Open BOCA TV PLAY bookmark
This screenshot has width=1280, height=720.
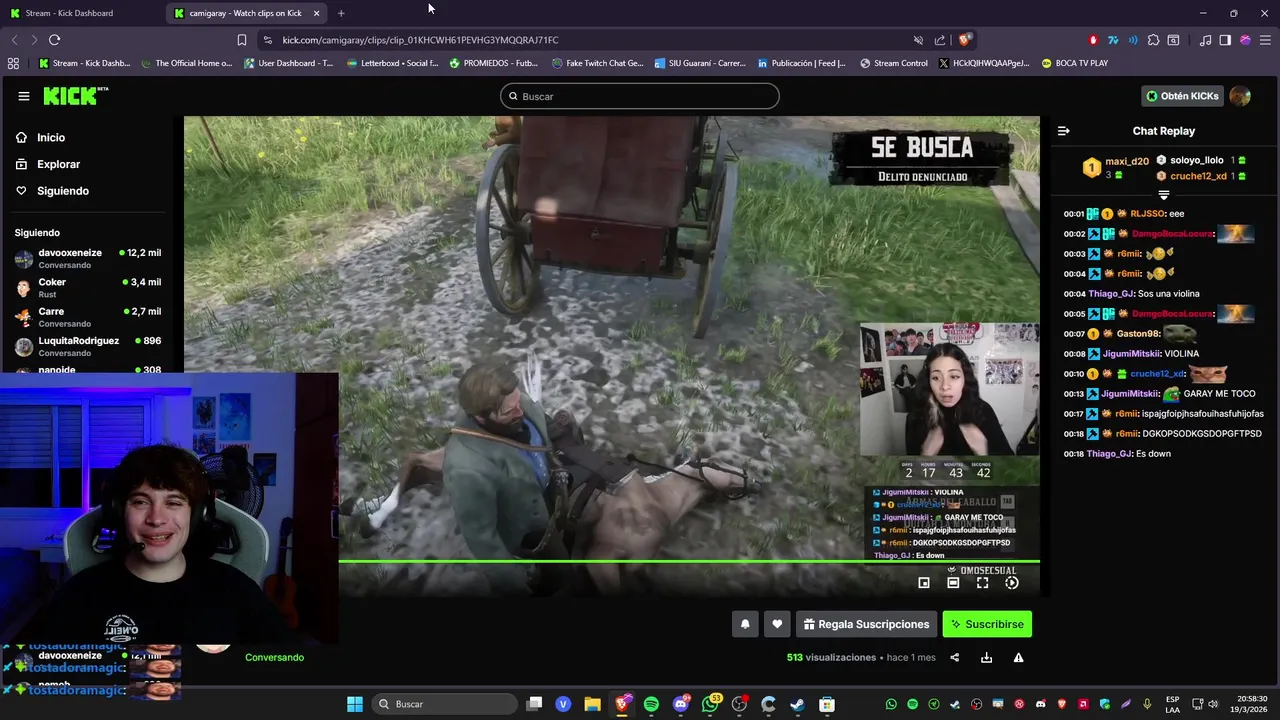click(x=1075, y=63)
